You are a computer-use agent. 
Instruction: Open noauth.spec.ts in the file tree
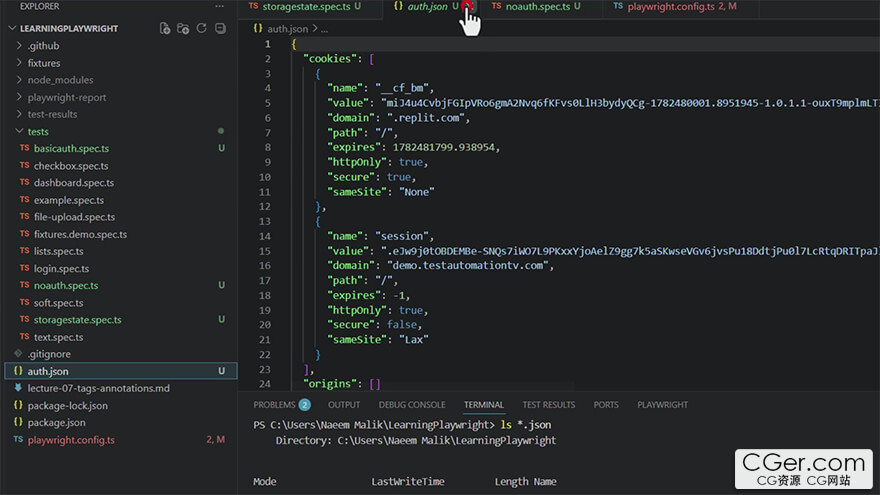66,285
